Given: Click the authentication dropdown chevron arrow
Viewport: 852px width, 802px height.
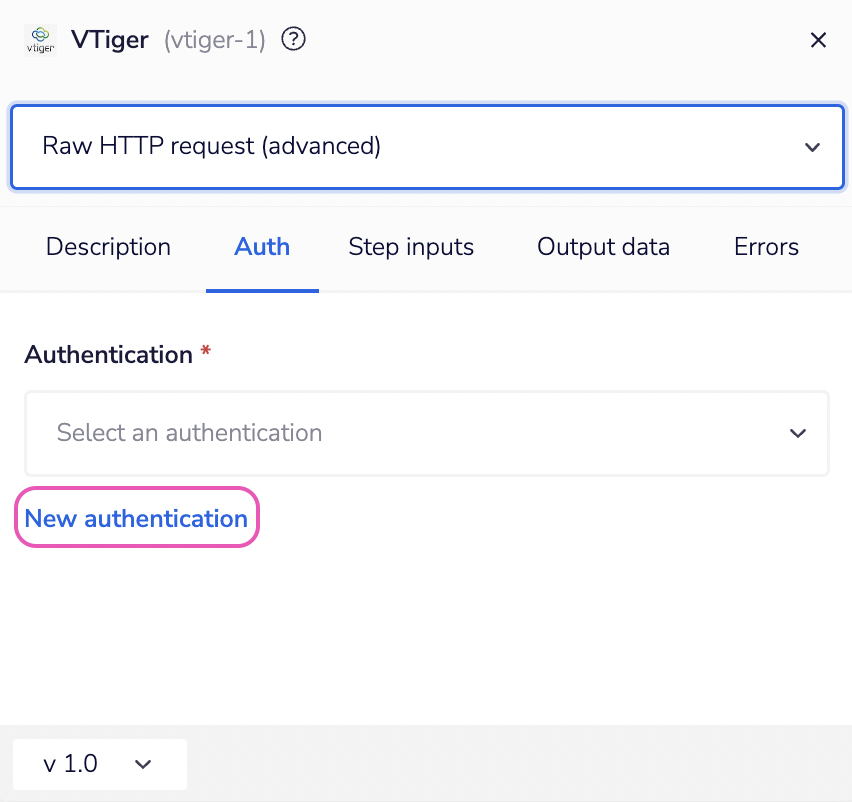Looking at the screenshot, I should coord(797,433).
